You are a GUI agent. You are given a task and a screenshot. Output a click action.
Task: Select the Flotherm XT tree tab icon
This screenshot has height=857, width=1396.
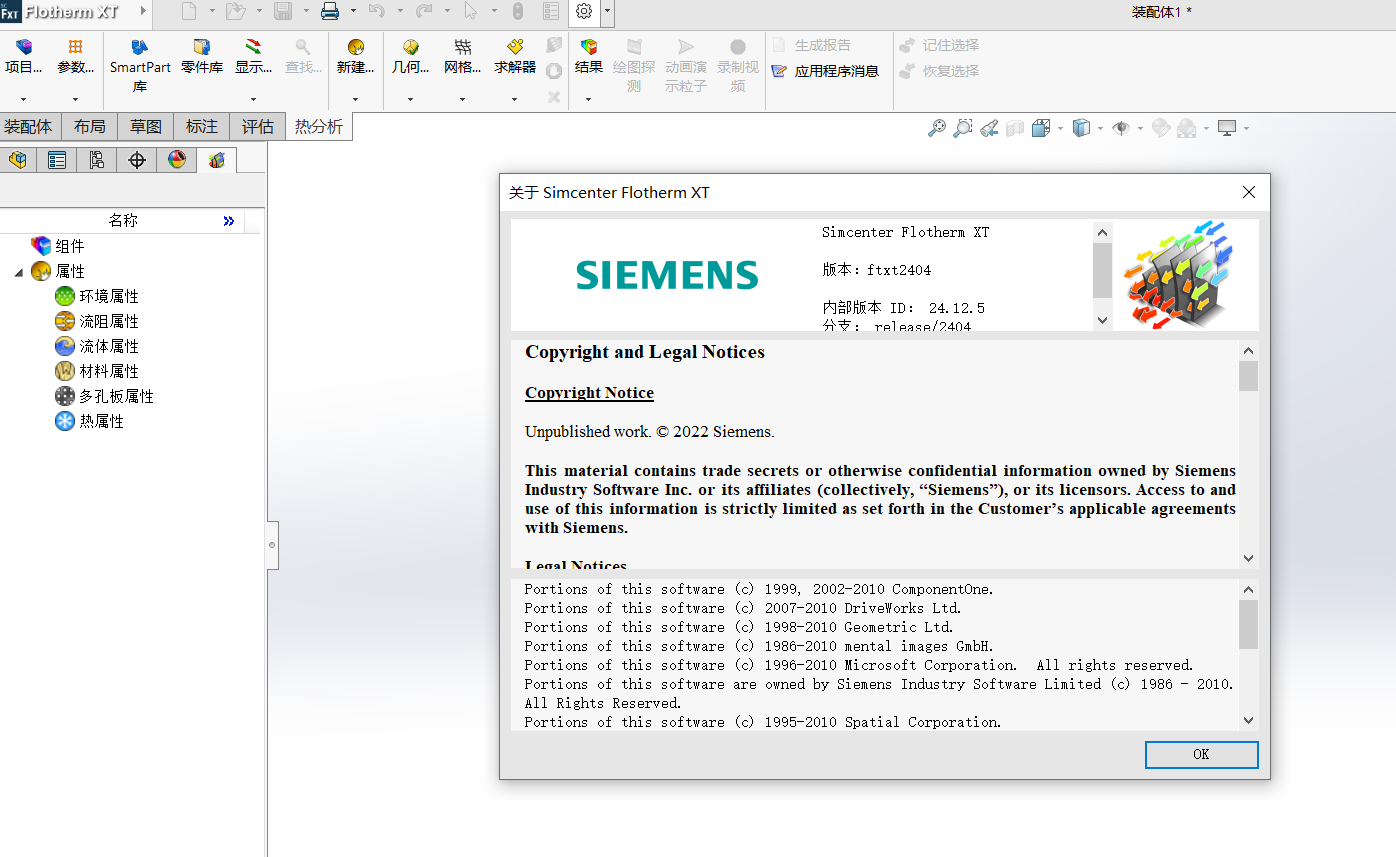217,159
